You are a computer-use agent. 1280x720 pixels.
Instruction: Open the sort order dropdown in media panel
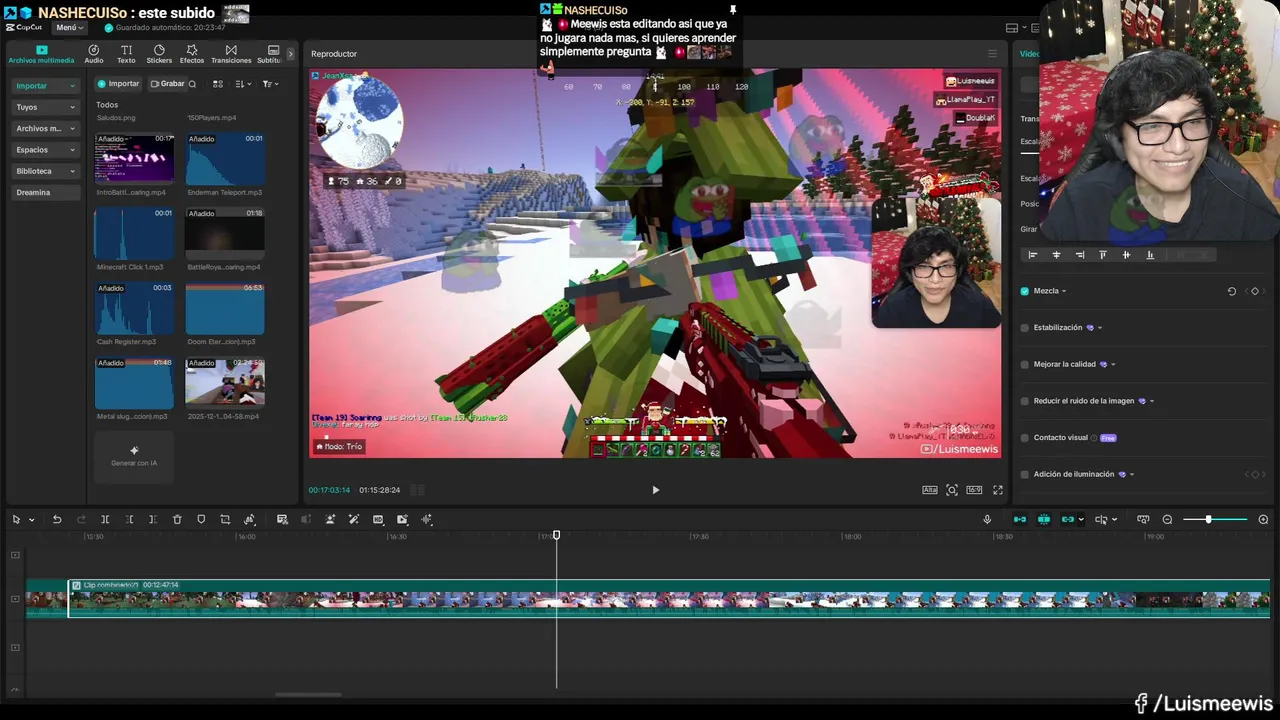(x=243, y=84)
